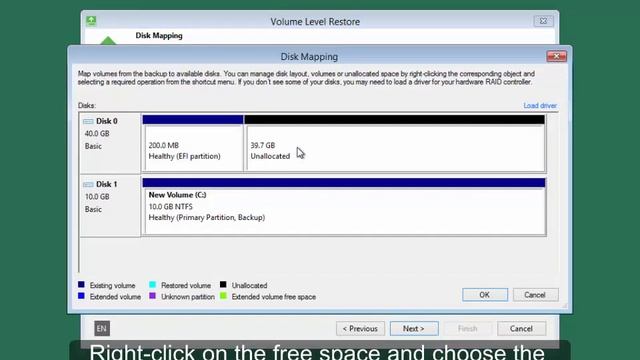Click the Disk 1 drive icon
This screenshot has height=360, width=640.
pyautogui.click(x=88, y=184)
